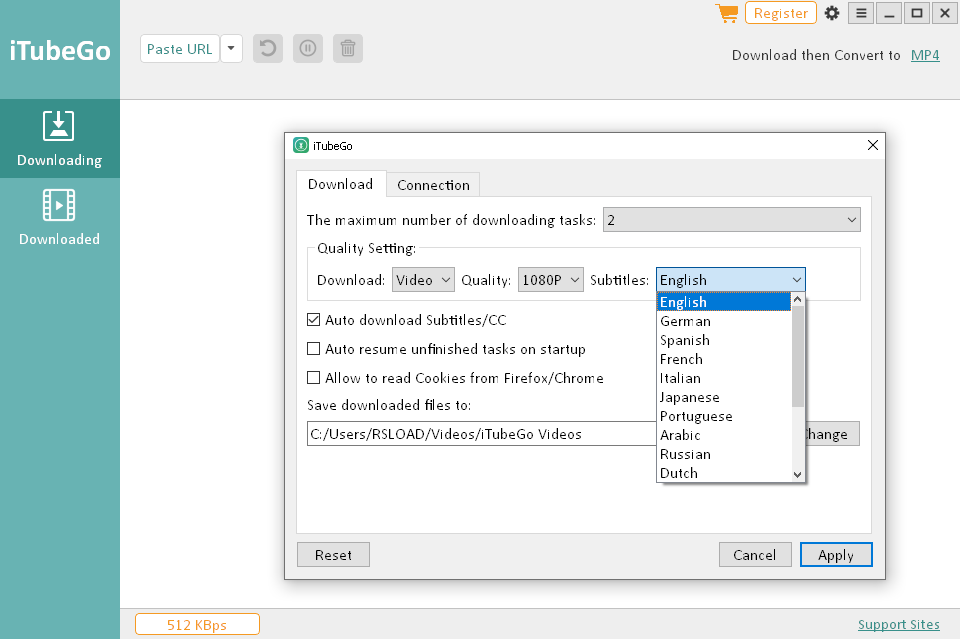Click the iTubeGo logo text
The width and height of the screenshot is (960, 639).
[x=60, y=50]
